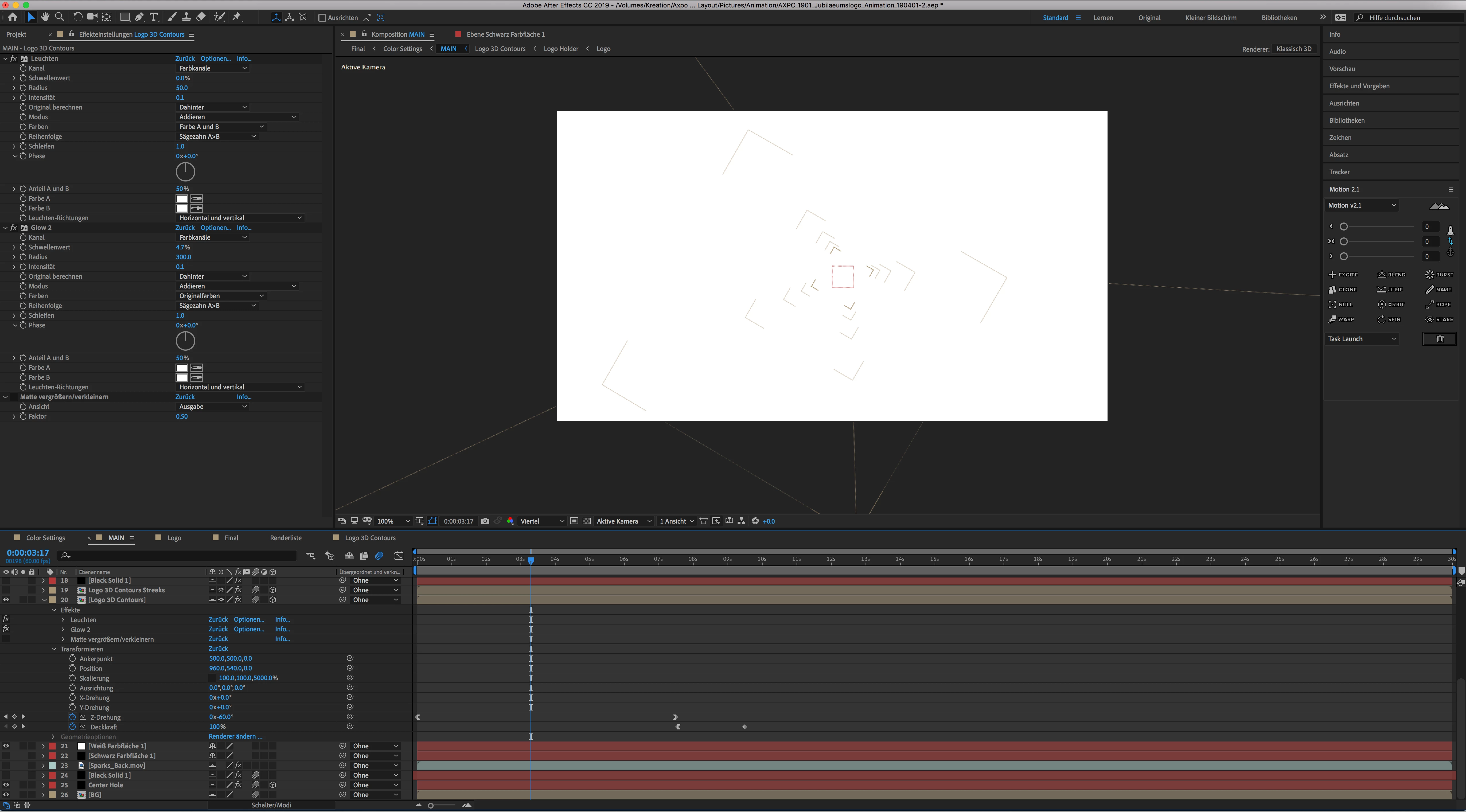Select the Clone Stamp tool
Viewport: 1466px width, 812px height.
tap(186, 17)
